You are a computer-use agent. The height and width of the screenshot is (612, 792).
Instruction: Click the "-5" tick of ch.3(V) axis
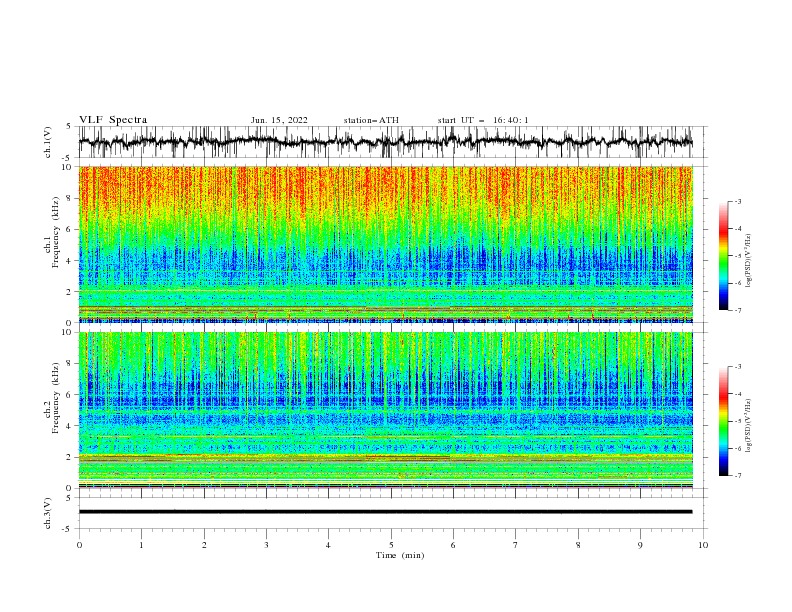point(68,529)
